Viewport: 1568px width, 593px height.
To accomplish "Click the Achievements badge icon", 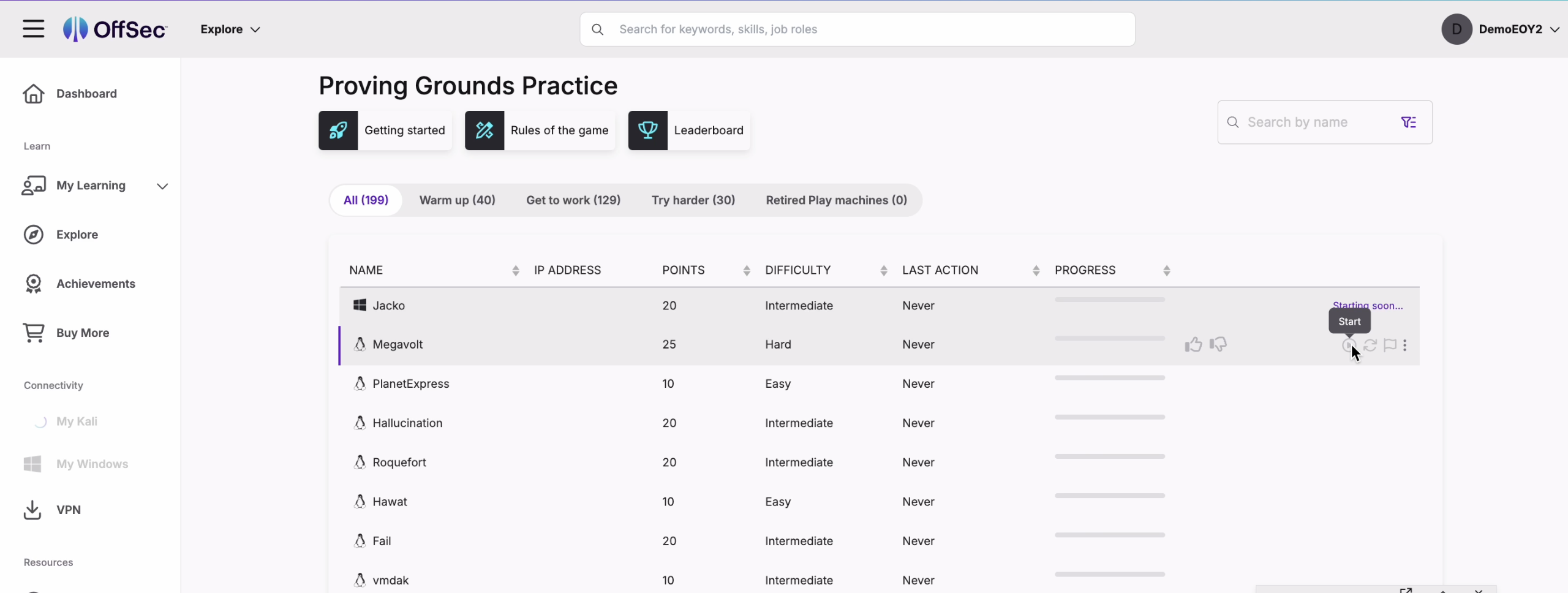I will pos(34,284).
